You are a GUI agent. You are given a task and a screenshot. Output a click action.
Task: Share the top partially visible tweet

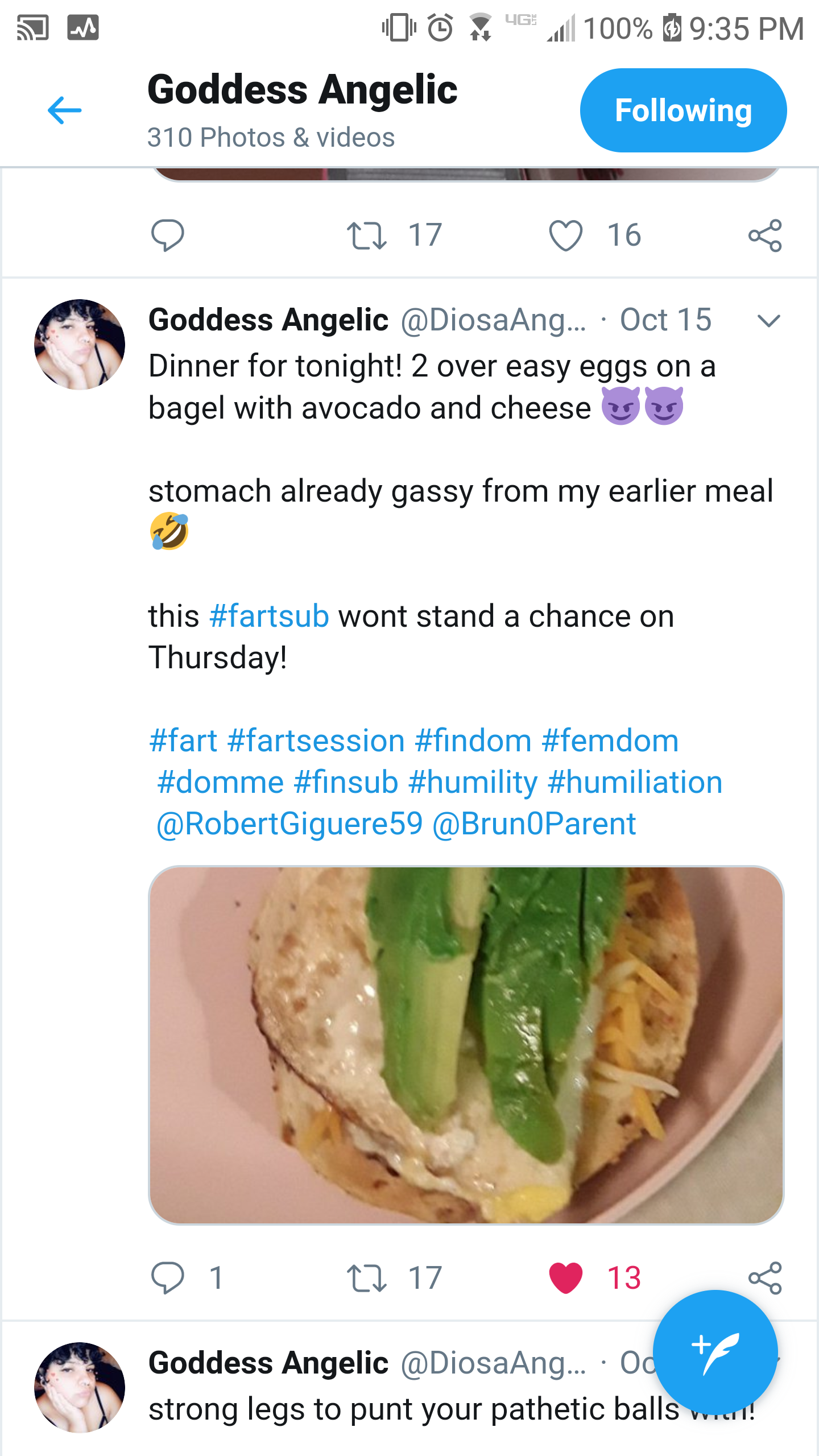tap(765, 235)
